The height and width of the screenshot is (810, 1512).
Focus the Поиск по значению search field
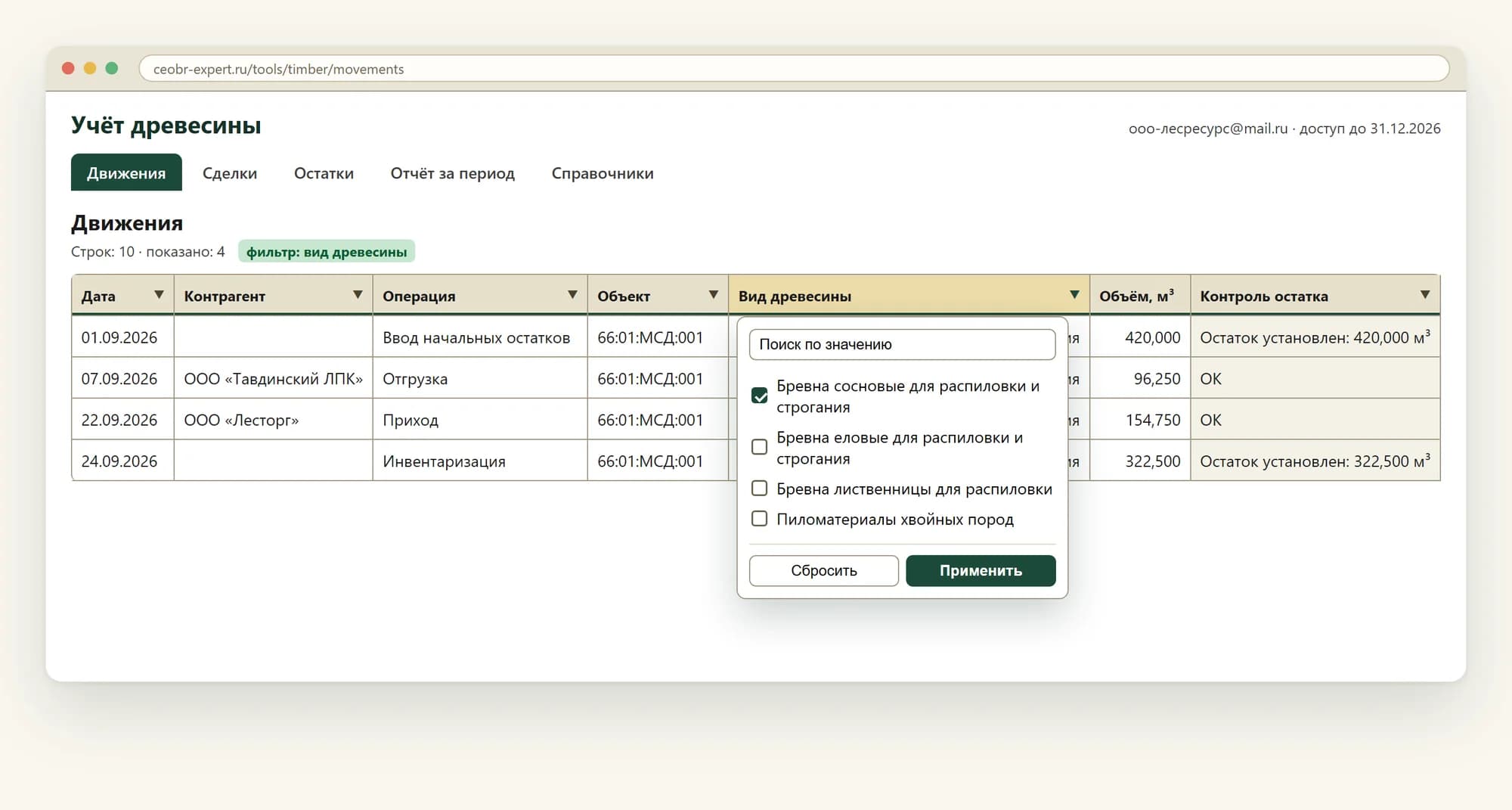click(x=902, y=344)
